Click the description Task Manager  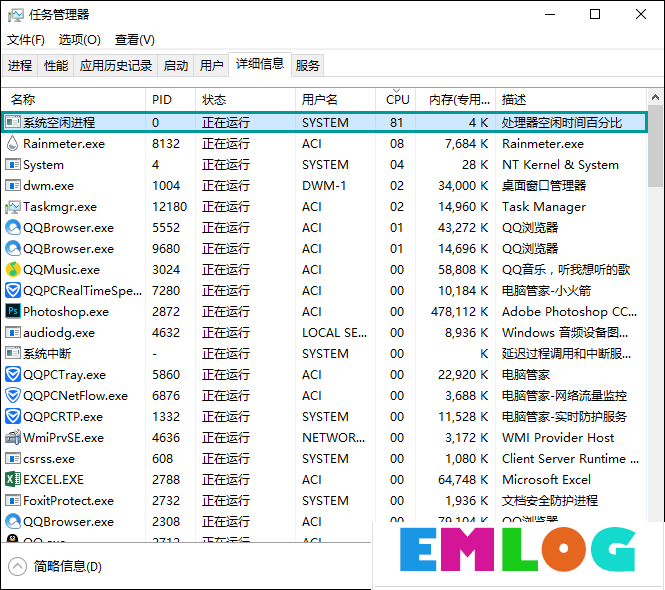[544, 207]
